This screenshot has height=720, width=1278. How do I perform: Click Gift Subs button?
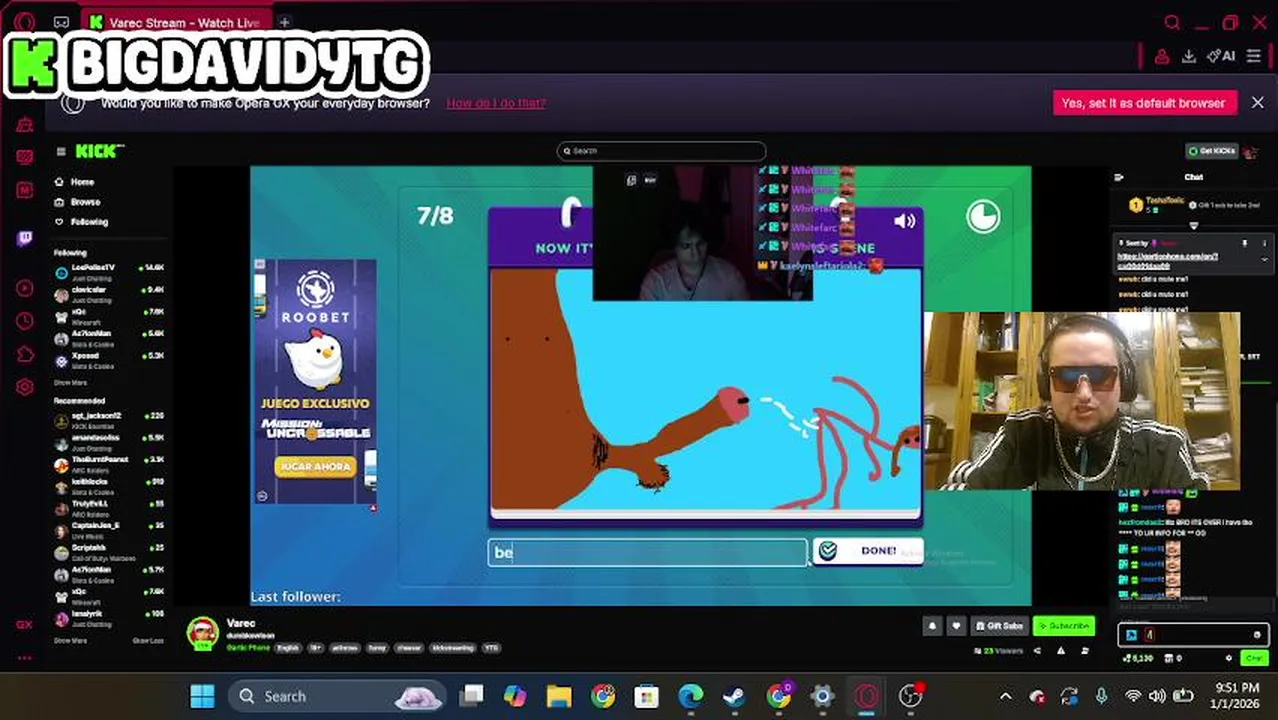(x=999, y=626)
